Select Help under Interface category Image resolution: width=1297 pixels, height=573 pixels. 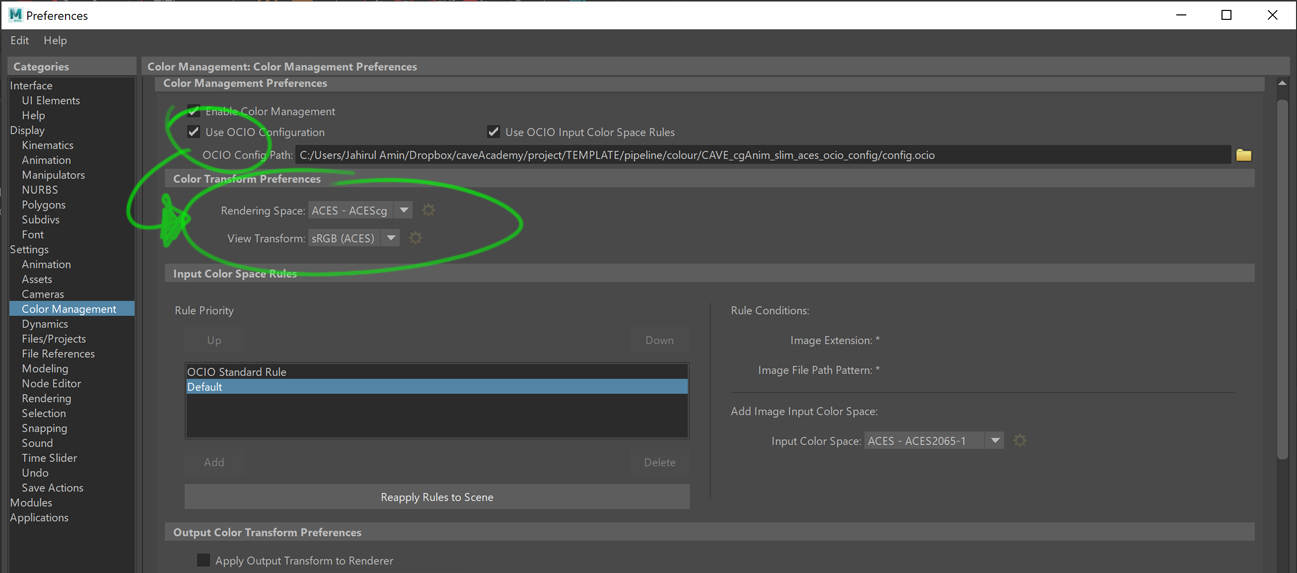tap(33, 116)
